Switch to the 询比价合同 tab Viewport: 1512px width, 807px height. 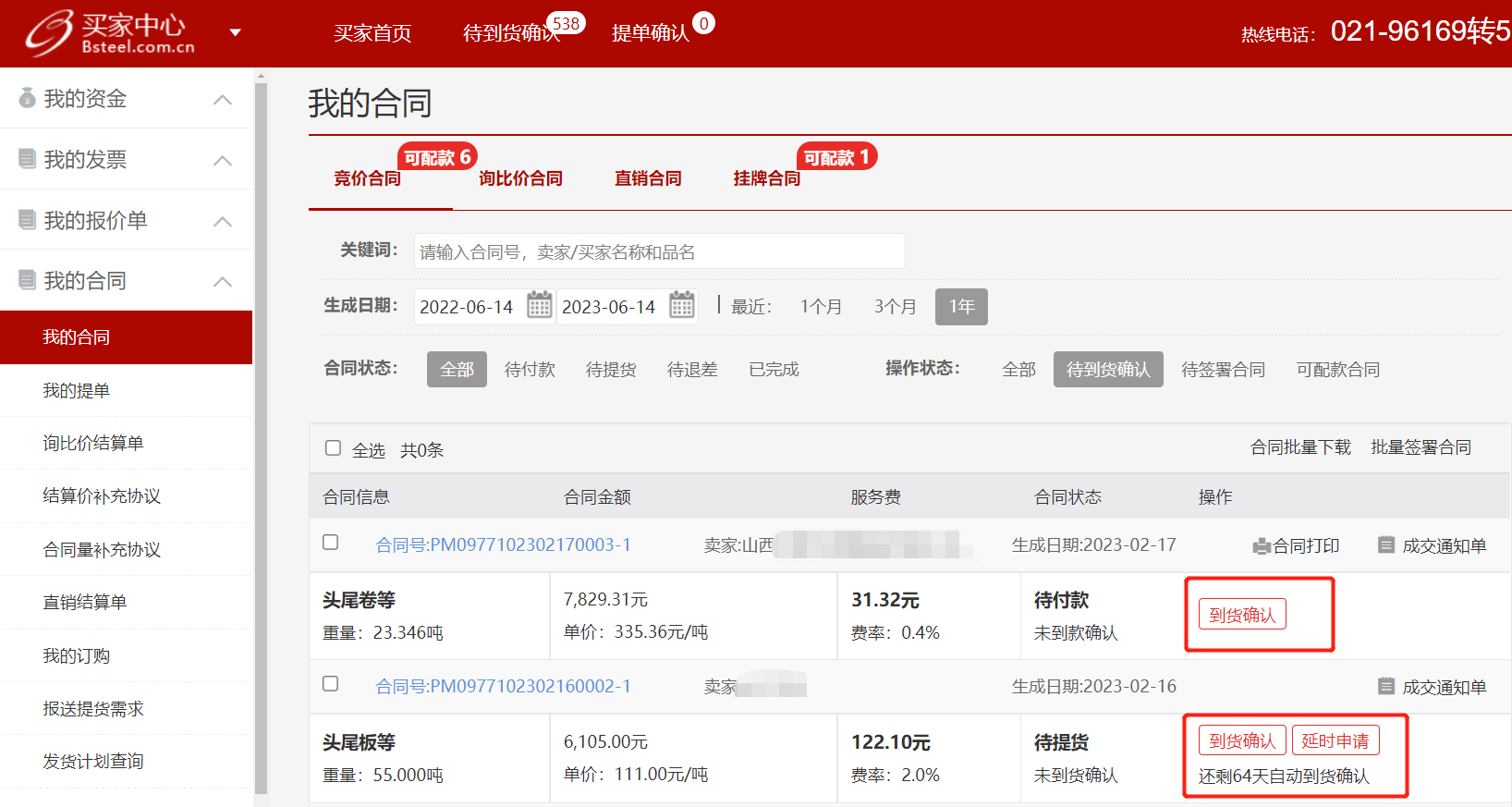point(520,178)
